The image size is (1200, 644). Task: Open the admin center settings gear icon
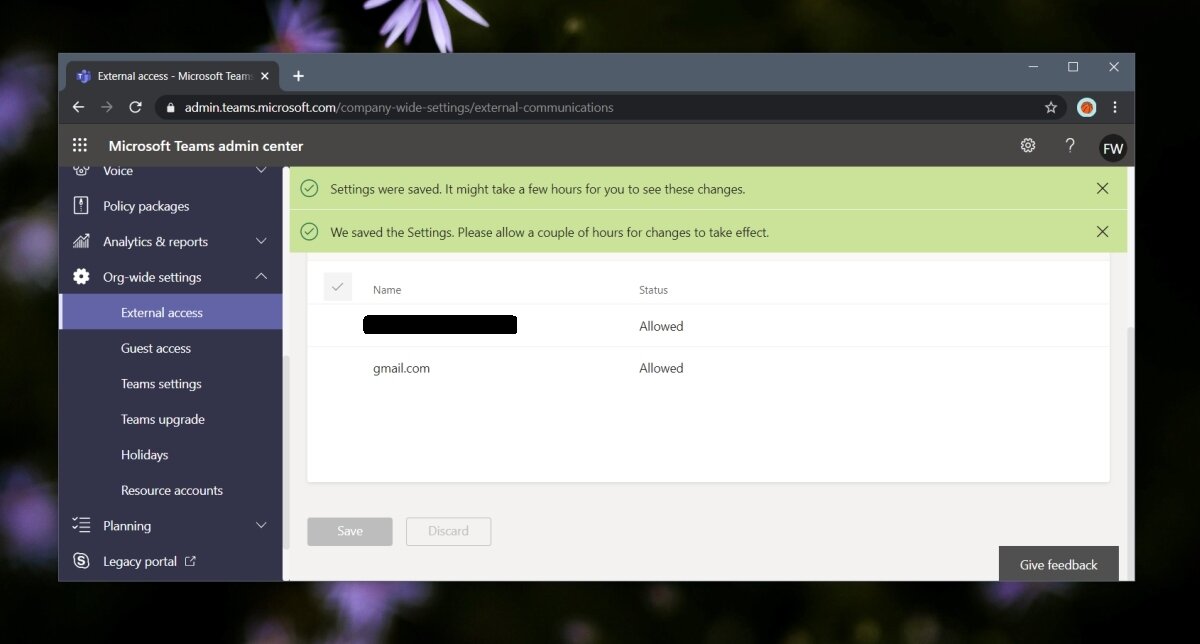pyautogui.click(x=1028, y=145)
